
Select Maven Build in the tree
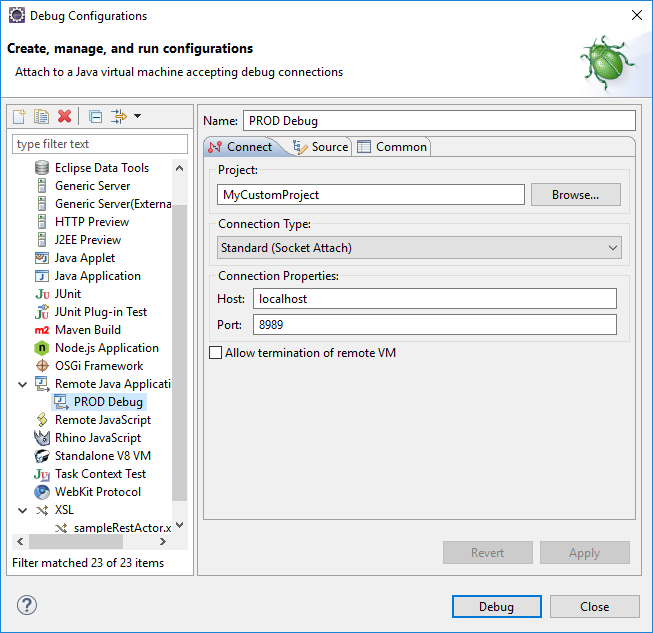tap(88, 330)
